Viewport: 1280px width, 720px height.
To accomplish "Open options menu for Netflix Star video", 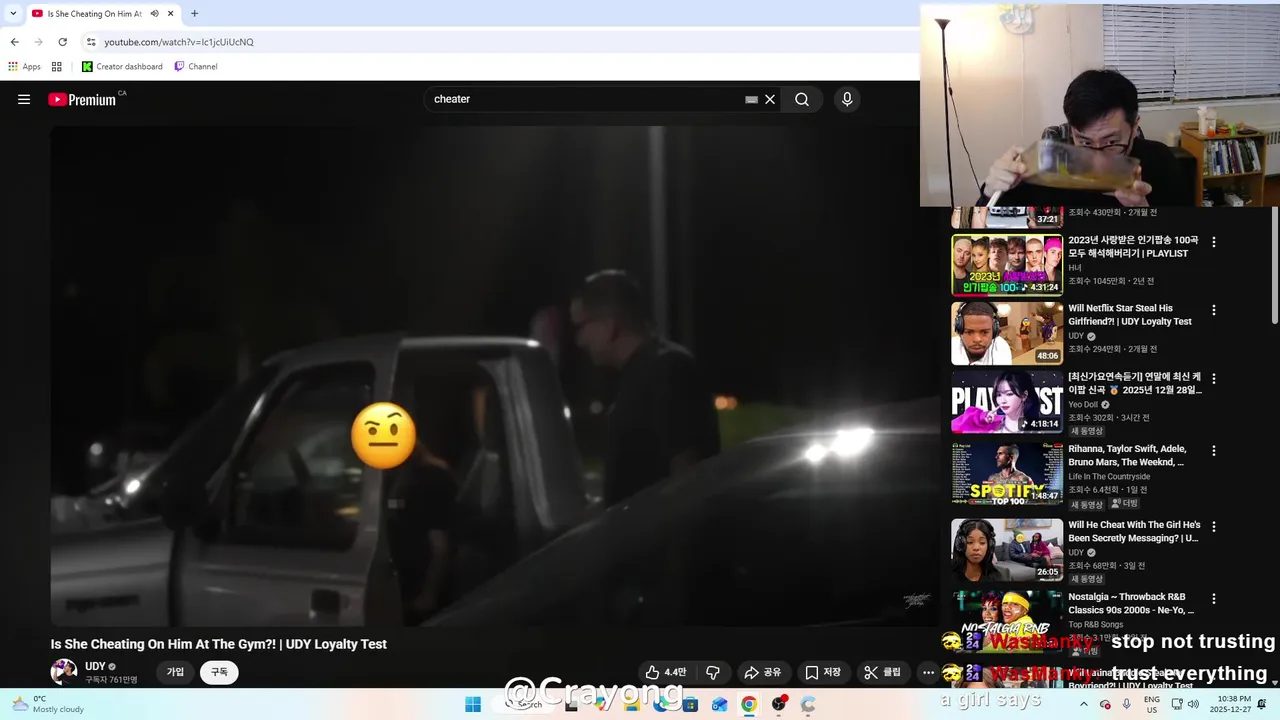I will pos(1214,310).
